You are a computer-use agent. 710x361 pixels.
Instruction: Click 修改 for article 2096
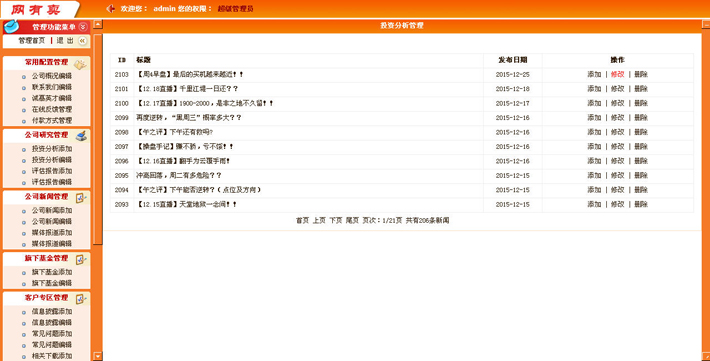pyautogui.click(x=617, y=161)
